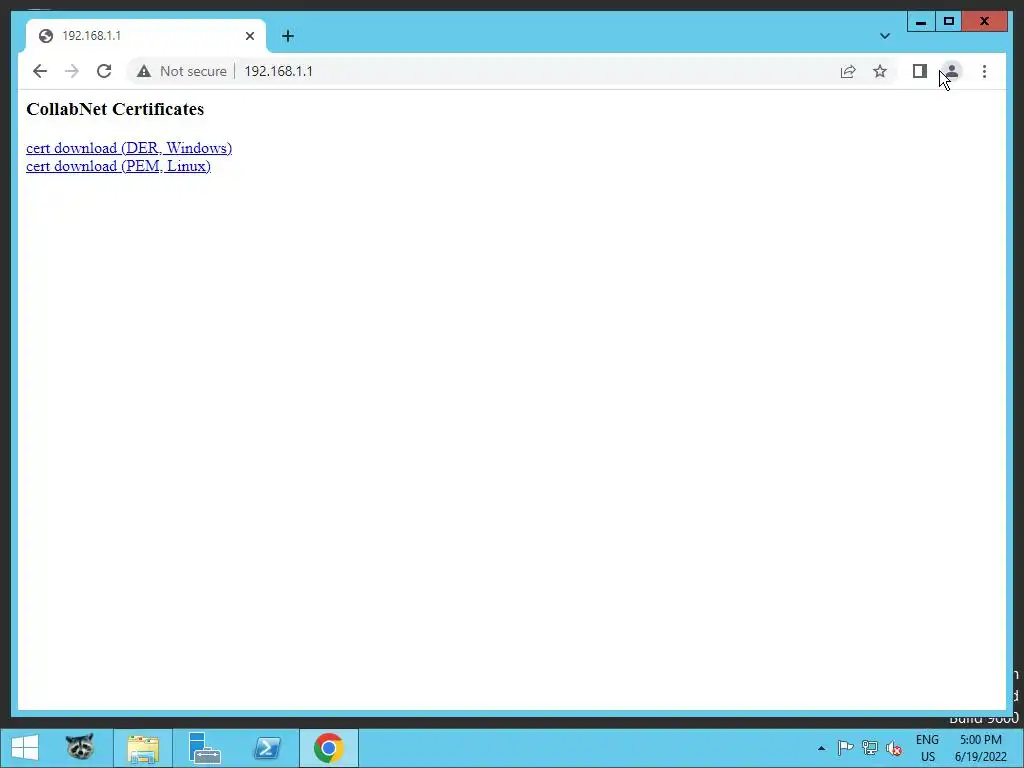This screenshot has height=768, width=1024.
Task: Show hidden tray icons arrow
Action: point(822,748)
